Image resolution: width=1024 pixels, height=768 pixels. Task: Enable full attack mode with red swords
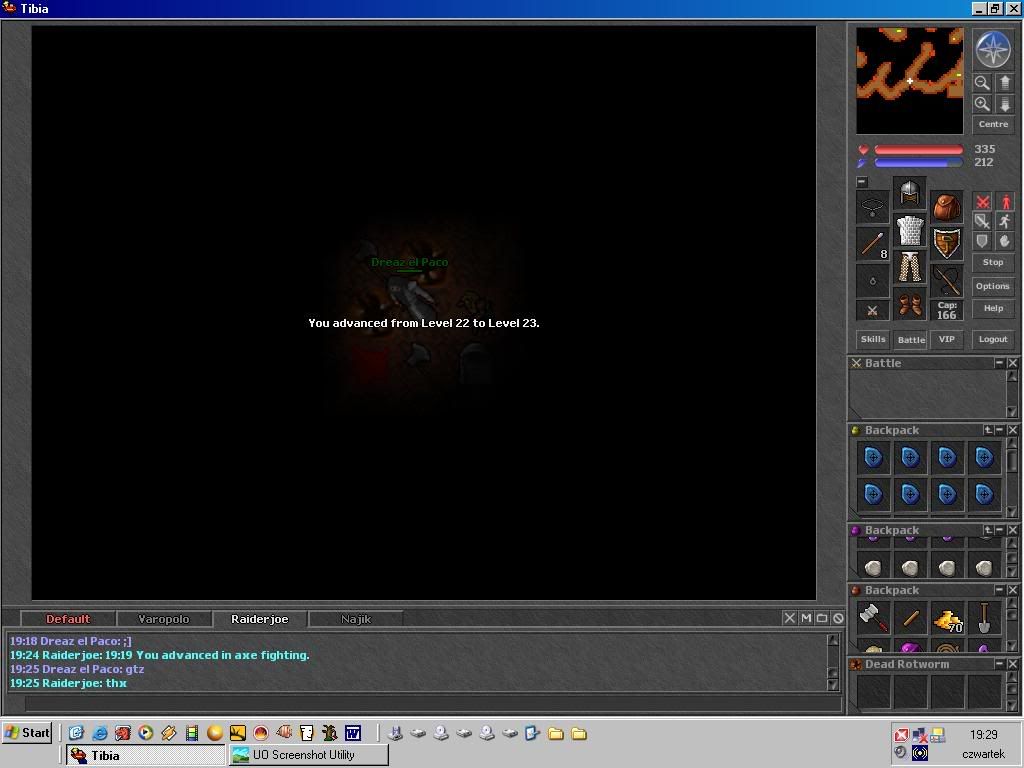point(982,201)
